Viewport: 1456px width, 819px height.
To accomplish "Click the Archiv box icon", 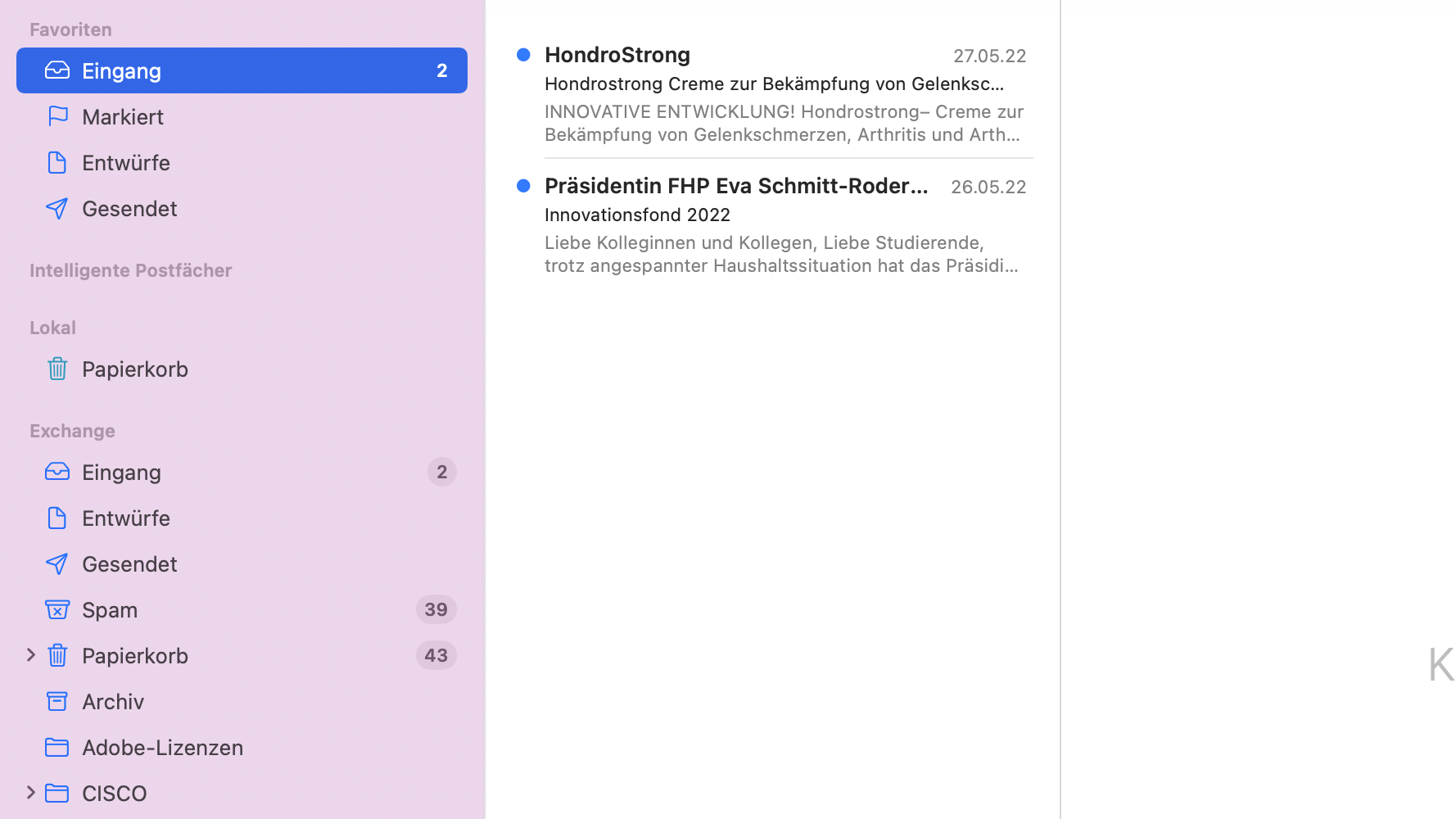I will [x=57, y=701].
